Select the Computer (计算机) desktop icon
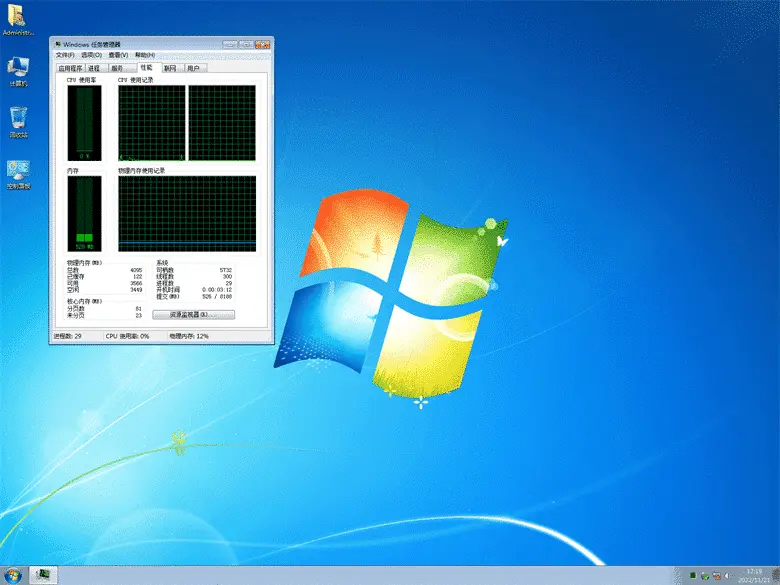Image resolution: width=780 pixels, height=585 pixels. pyautogui.click(x=18, y=70)
